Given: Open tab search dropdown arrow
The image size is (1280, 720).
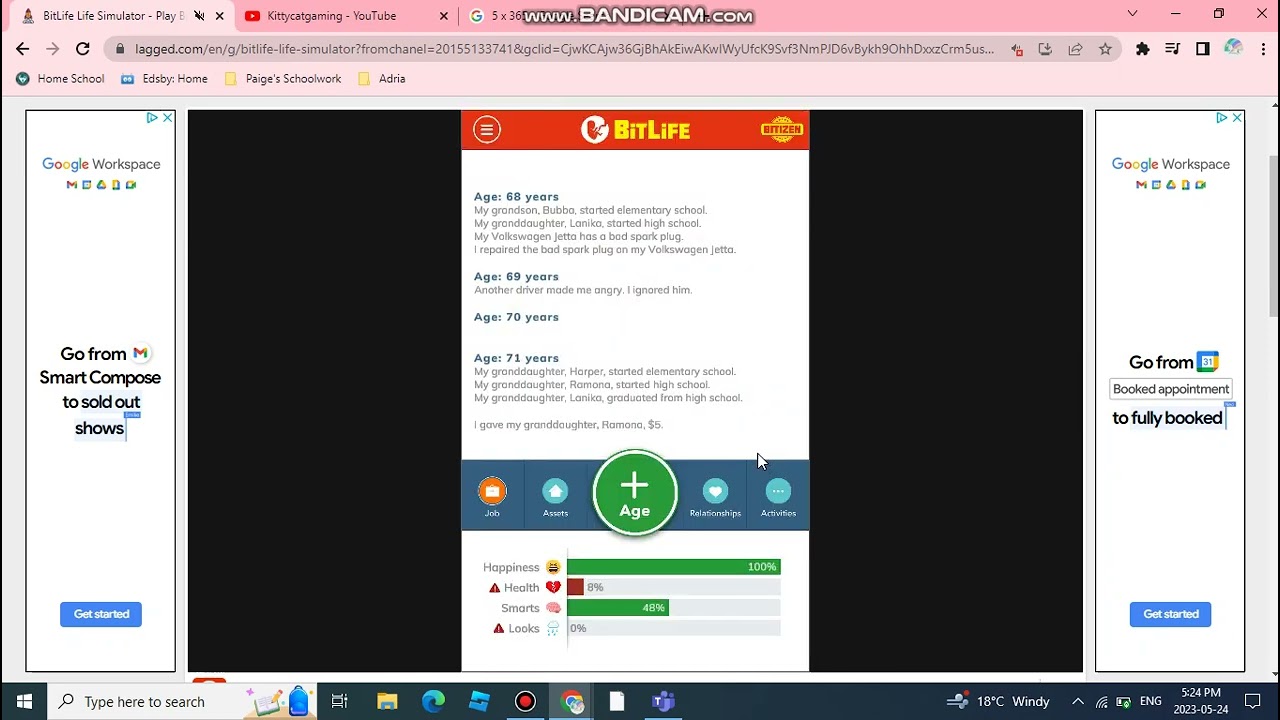Looking at the screenshot, I should [x=1132, y=14].
